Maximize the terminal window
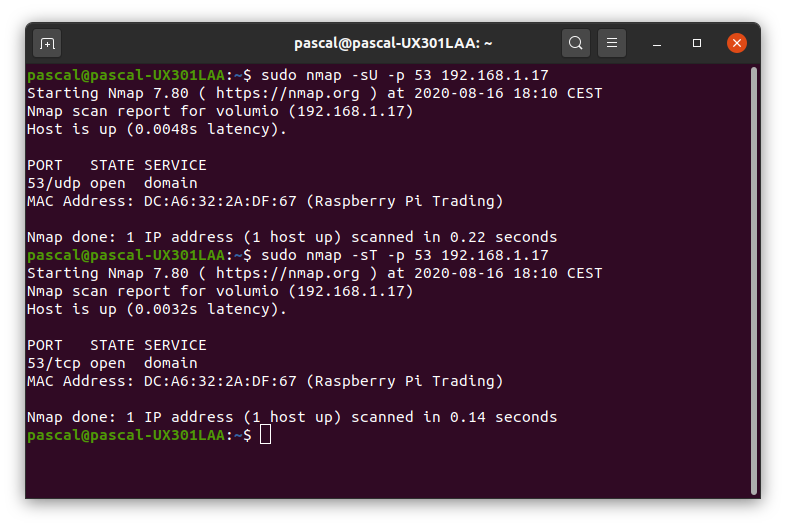This screenshot has height=527, width=786. pos(697,44)
